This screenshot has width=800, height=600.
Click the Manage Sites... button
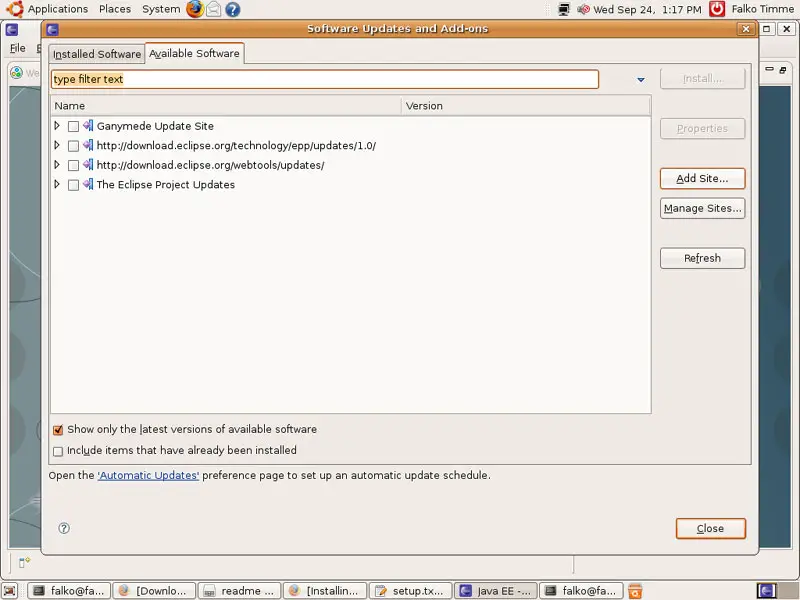(x=703, y=208)
